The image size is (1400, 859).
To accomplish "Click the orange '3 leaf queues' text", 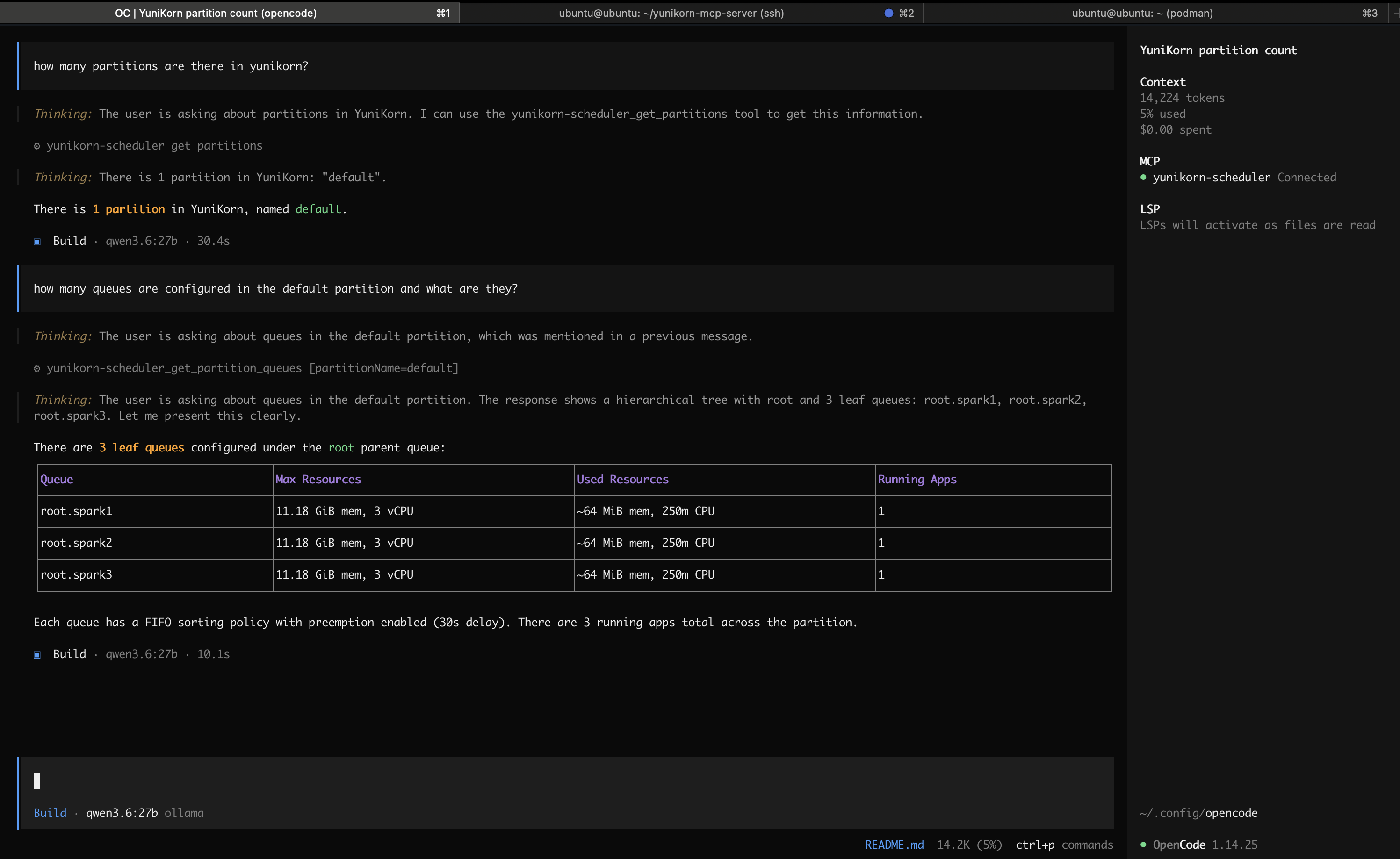I will click(x=142, y=447).
